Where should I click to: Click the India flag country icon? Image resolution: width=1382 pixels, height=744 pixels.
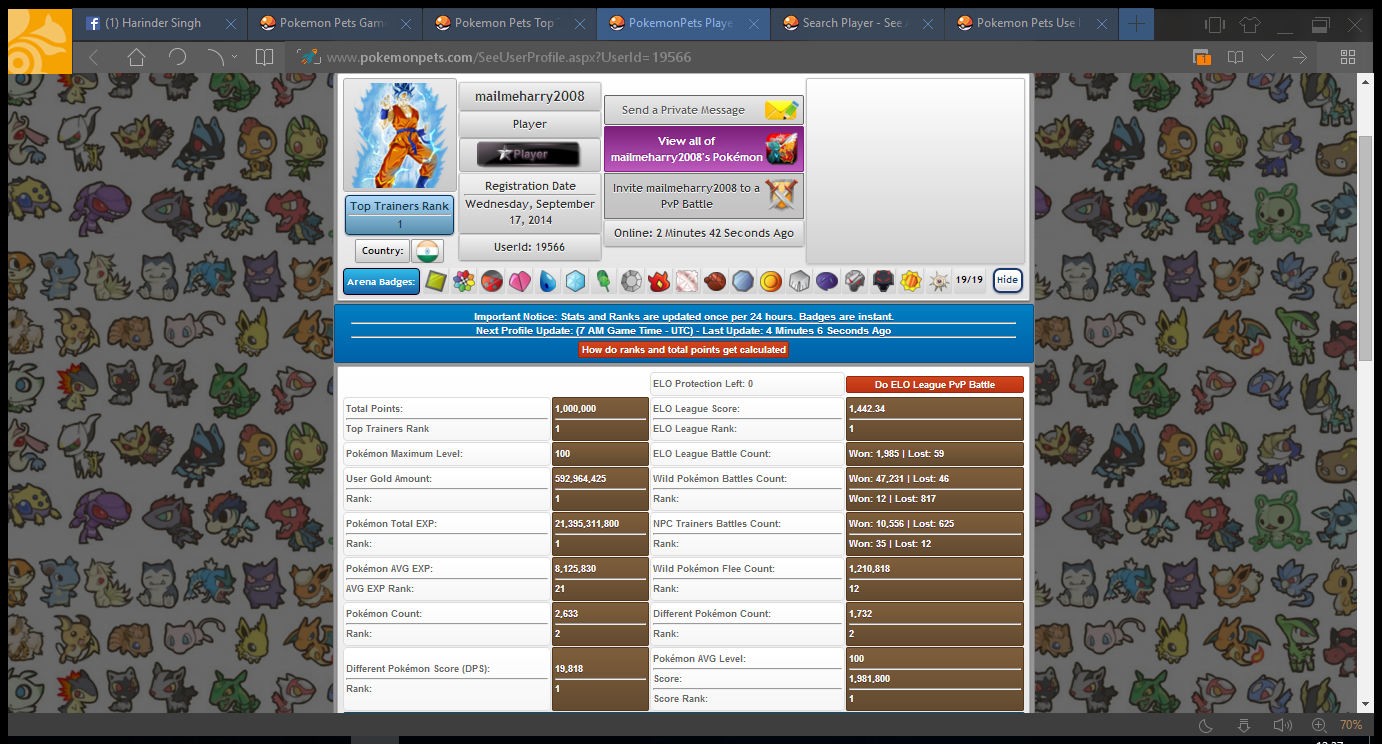coord(427,251)
